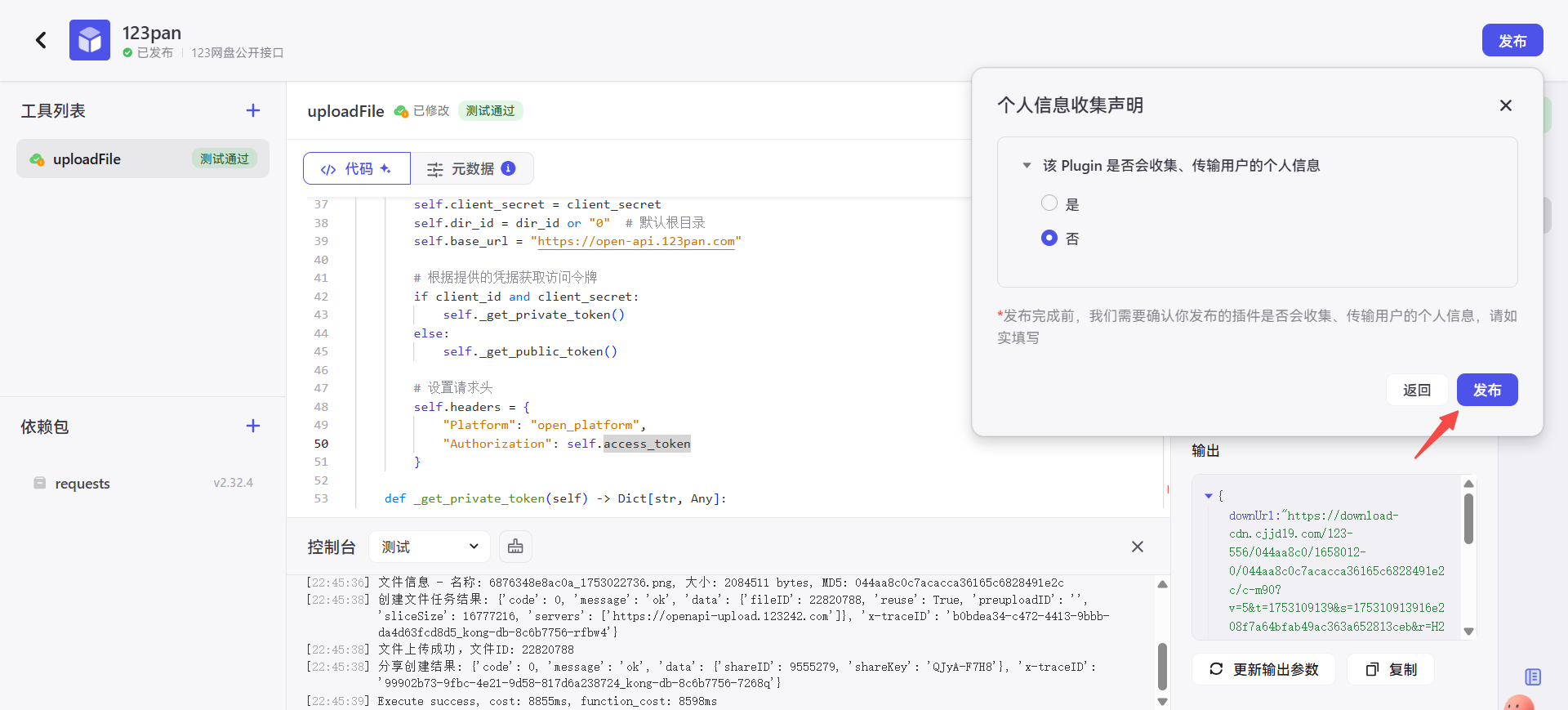This screenshot has height=710, width=1568.
Task: Click the 已修改 status icon near title
Action: 401,111
